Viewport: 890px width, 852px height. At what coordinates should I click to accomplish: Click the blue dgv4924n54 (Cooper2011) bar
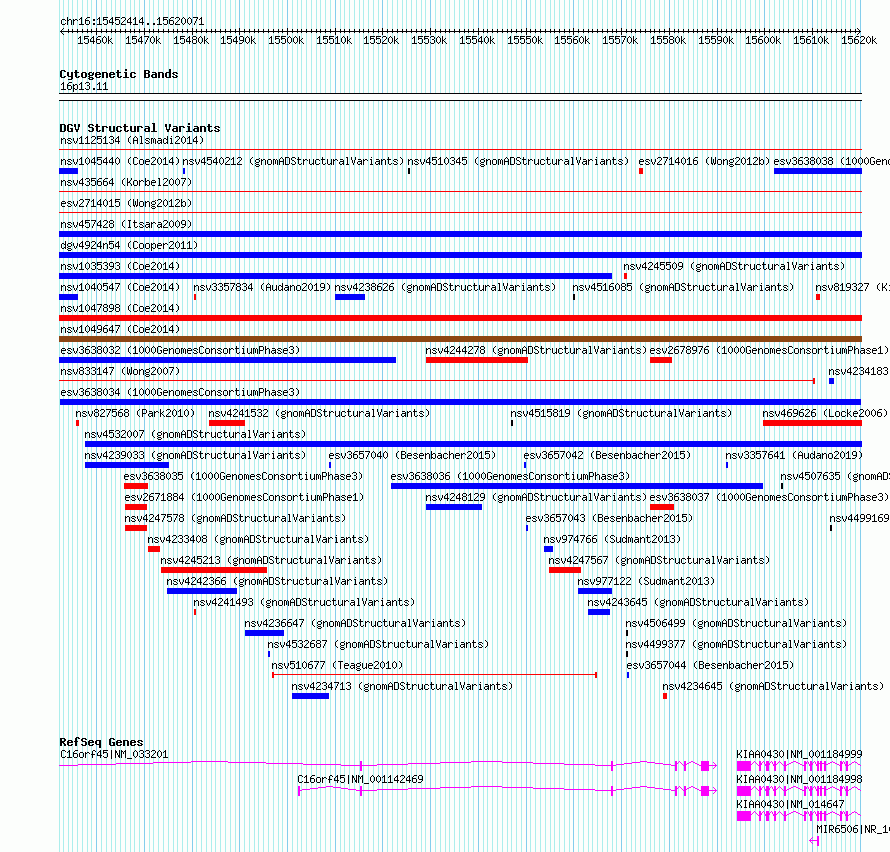pyautogui.click(x=460, y=255)
